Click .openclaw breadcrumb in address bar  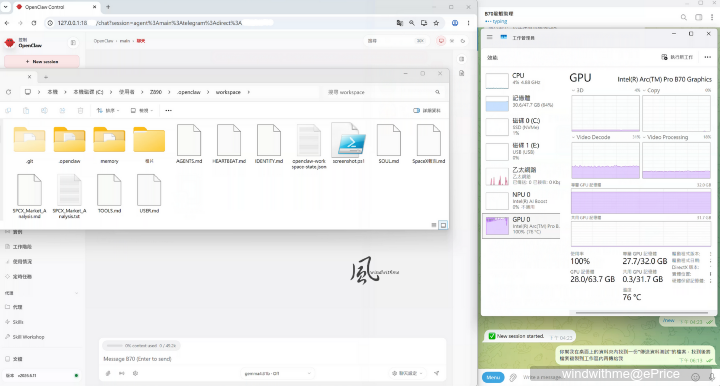pyautogui.click(x=189, y=92)
